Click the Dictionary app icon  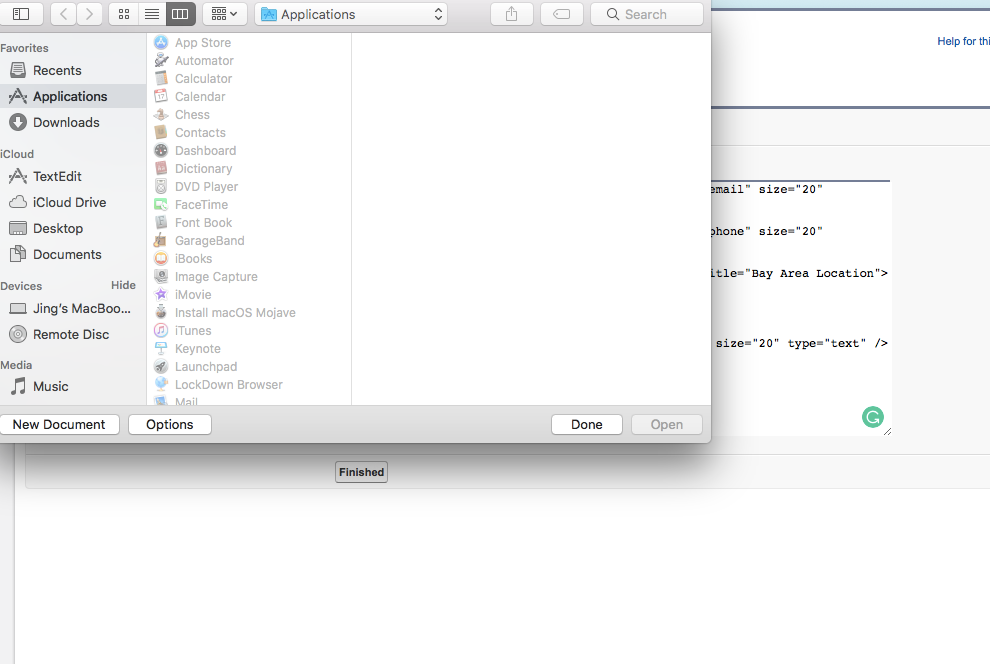pos(161,169)
